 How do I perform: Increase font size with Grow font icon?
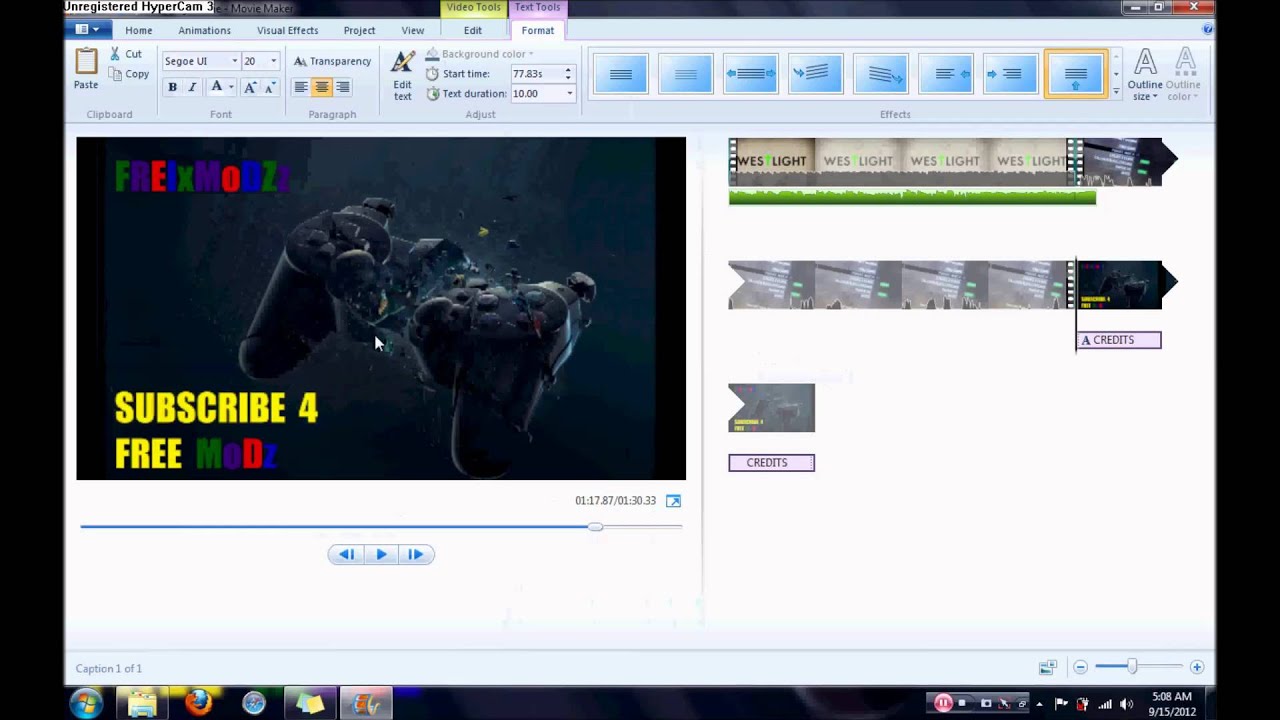[x=250, y=87]
